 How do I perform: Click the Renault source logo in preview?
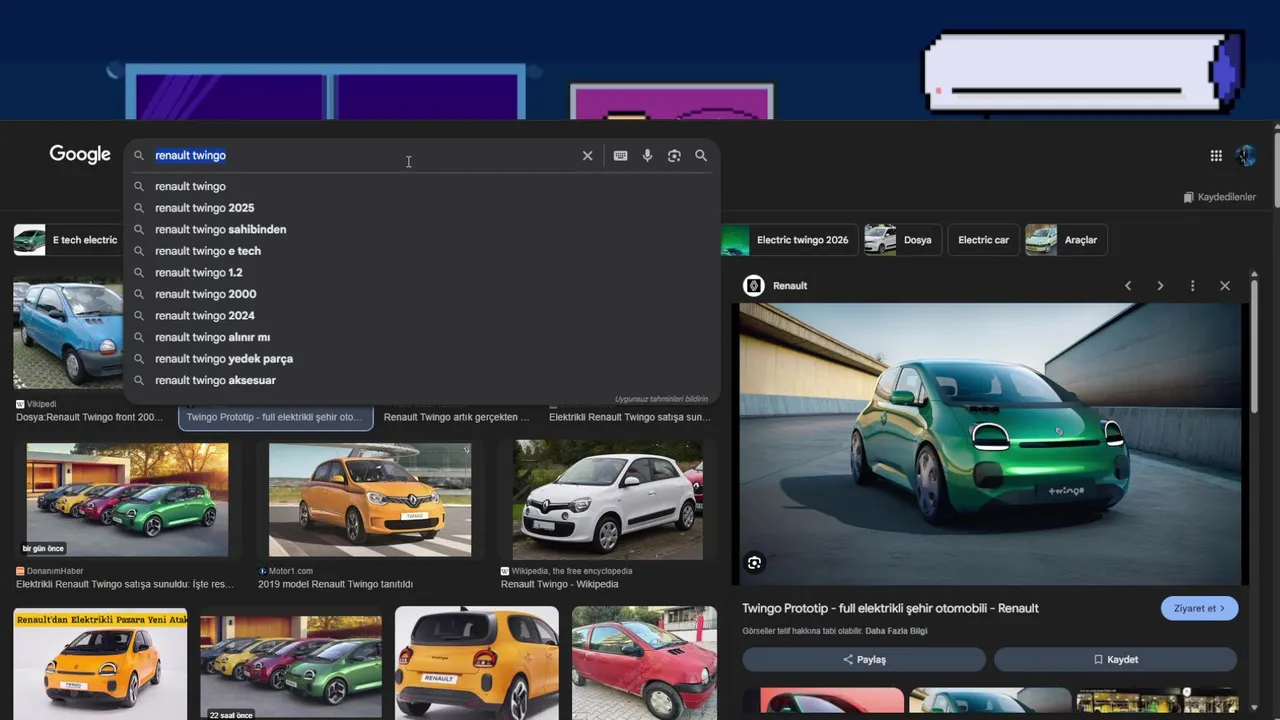click(754, 286)
